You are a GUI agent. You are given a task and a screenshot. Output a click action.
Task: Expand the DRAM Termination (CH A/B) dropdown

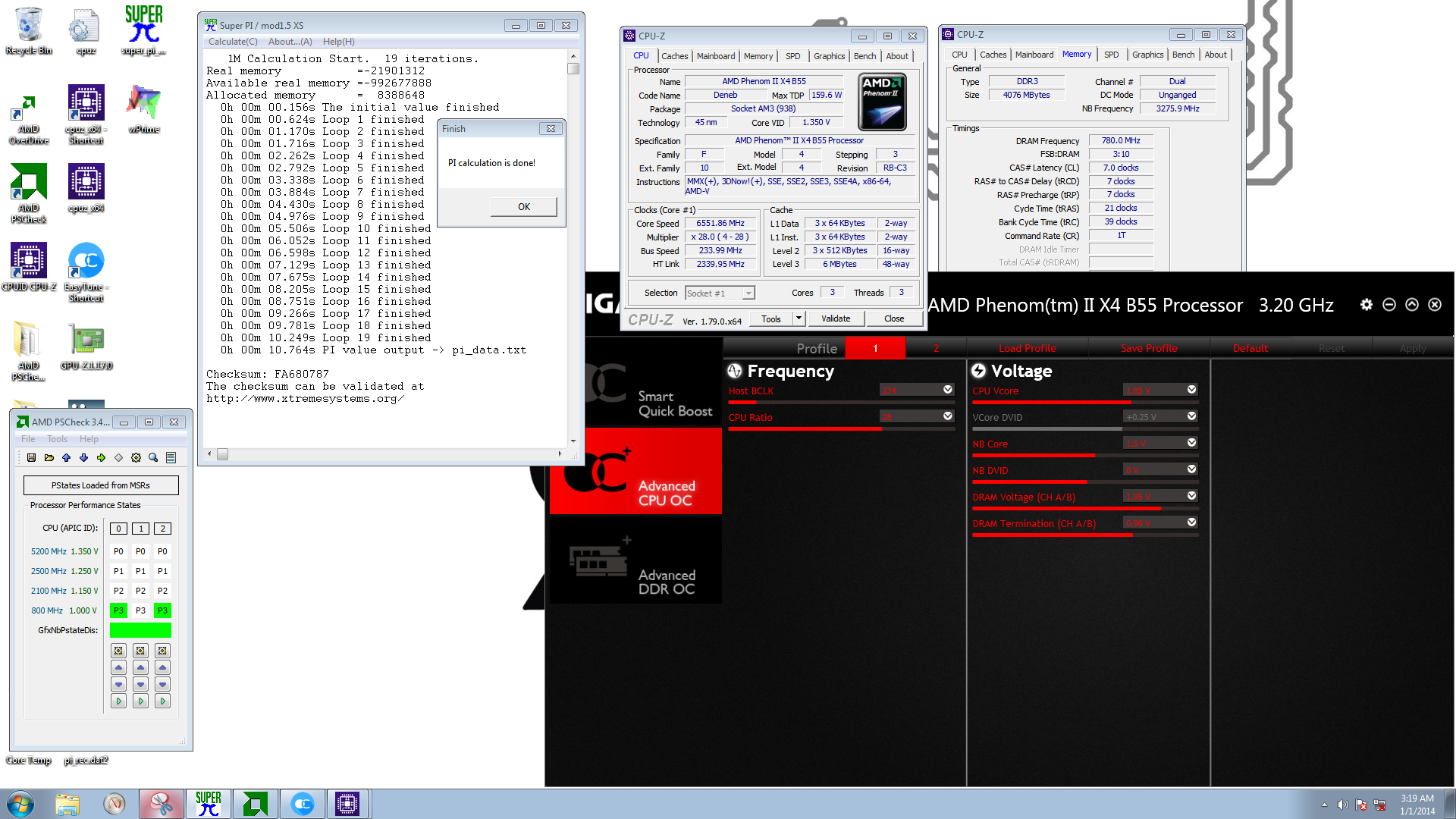[1191, 522]
